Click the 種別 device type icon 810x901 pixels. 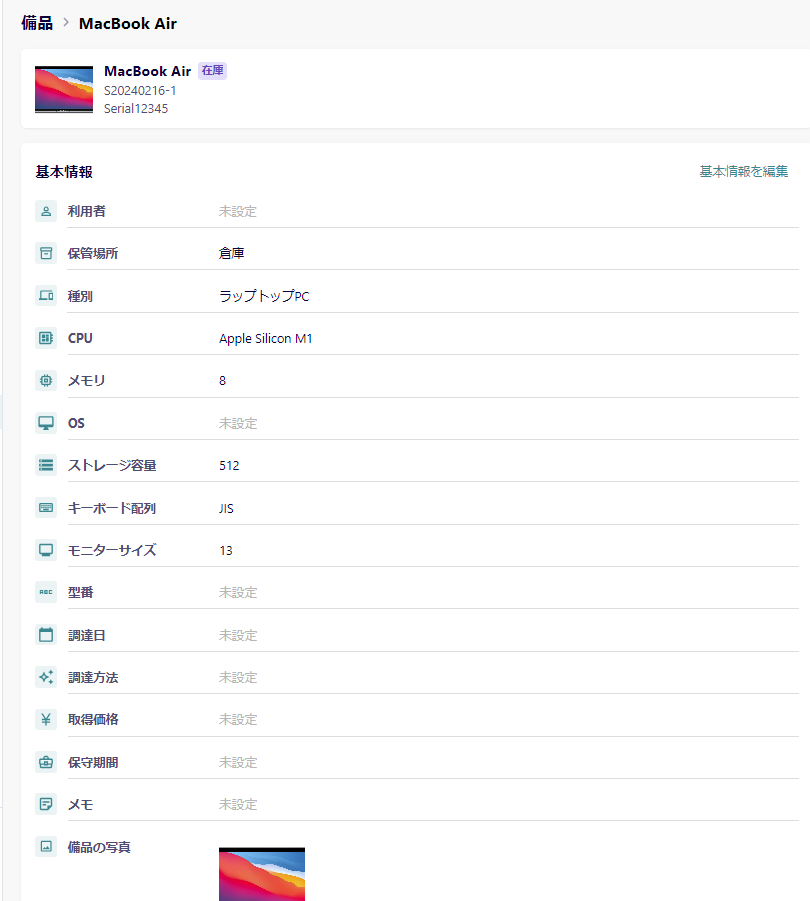click(46, 295)
